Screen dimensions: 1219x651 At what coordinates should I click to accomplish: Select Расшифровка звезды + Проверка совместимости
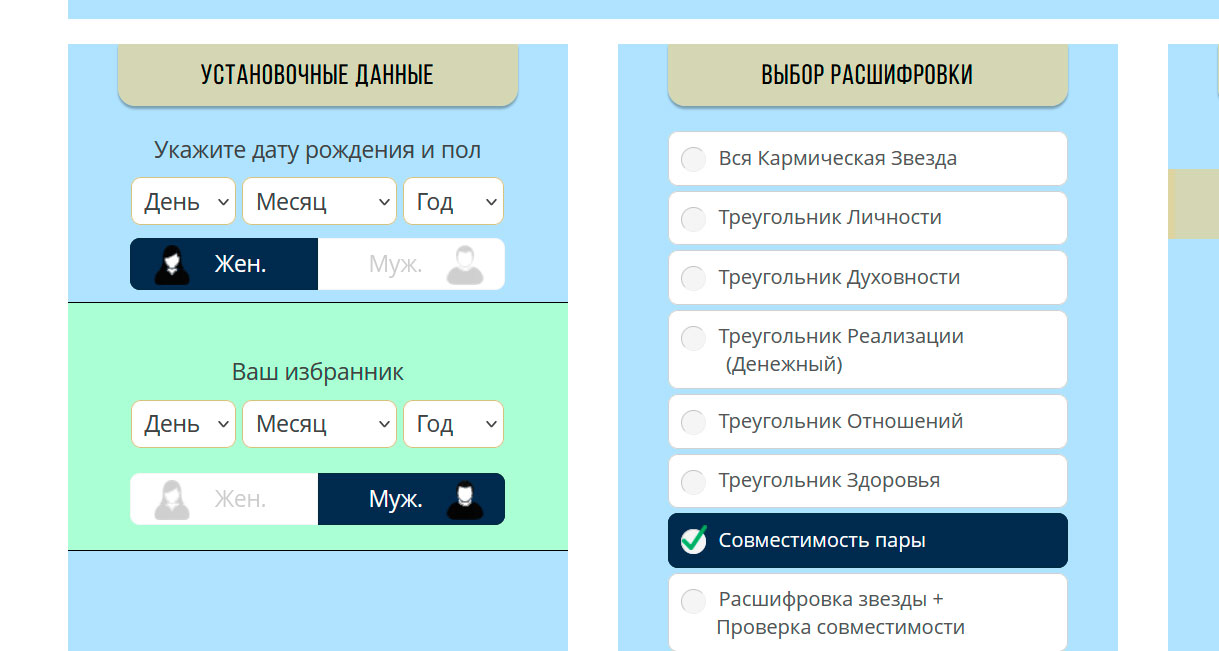867,612
